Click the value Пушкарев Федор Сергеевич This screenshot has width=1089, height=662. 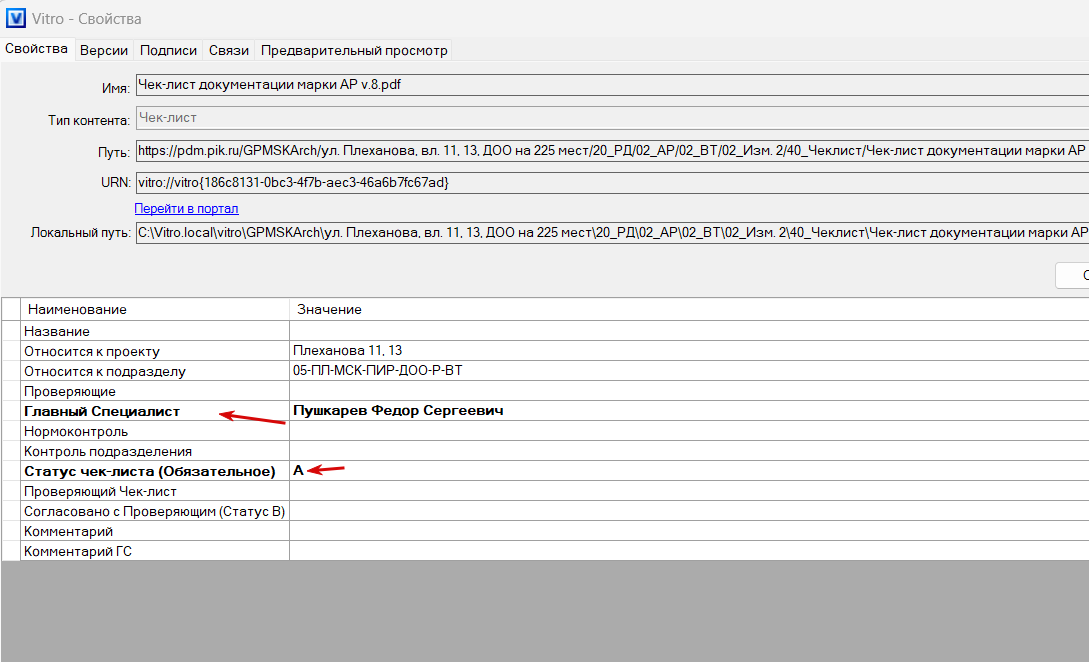click(x=398, y=411)
